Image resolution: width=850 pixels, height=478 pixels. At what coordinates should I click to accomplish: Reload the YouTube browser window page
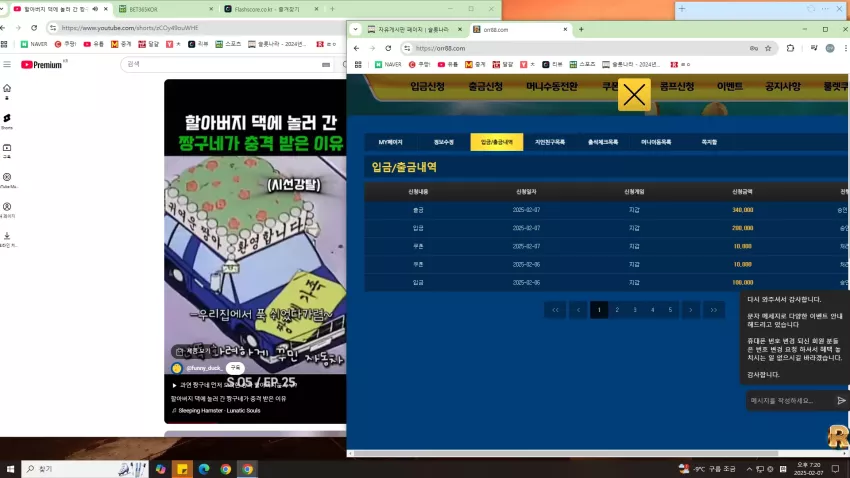pos(34,28)
